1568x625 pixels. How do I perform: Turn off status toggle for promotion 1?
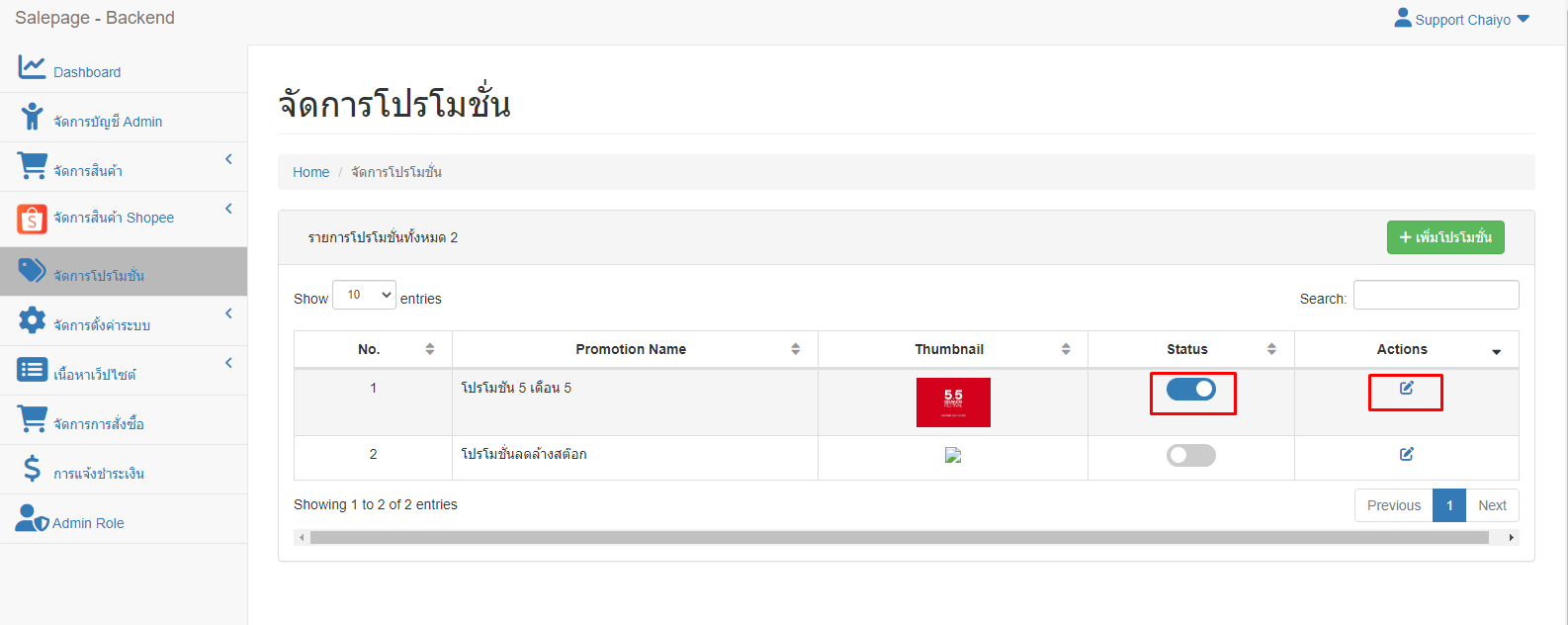click(x=1190, y=389)
